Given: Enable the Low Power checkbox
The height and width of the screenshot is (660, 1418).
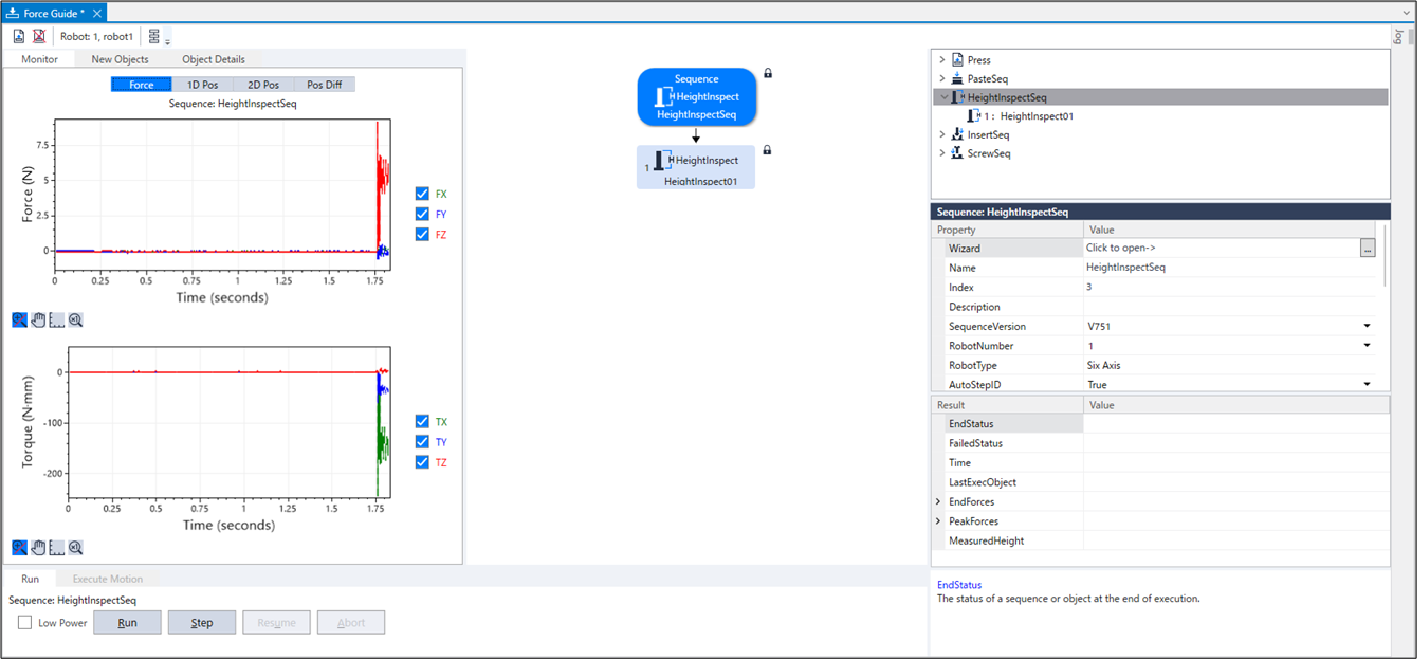Looking at the screenshot, I should point(25,623).
